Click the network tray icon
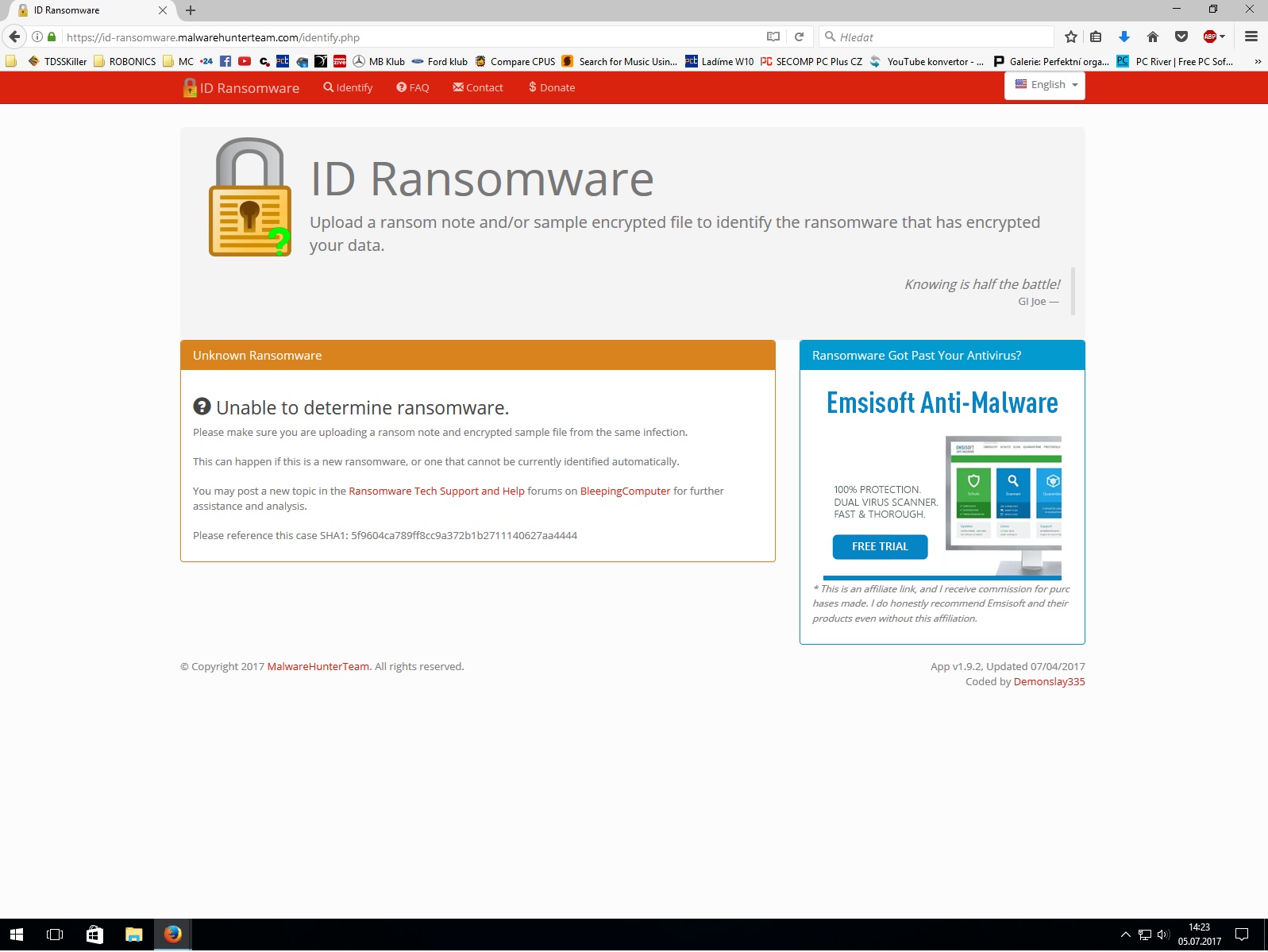The height and width of the screenshot is (952, 1268). tap(1145, 935)
